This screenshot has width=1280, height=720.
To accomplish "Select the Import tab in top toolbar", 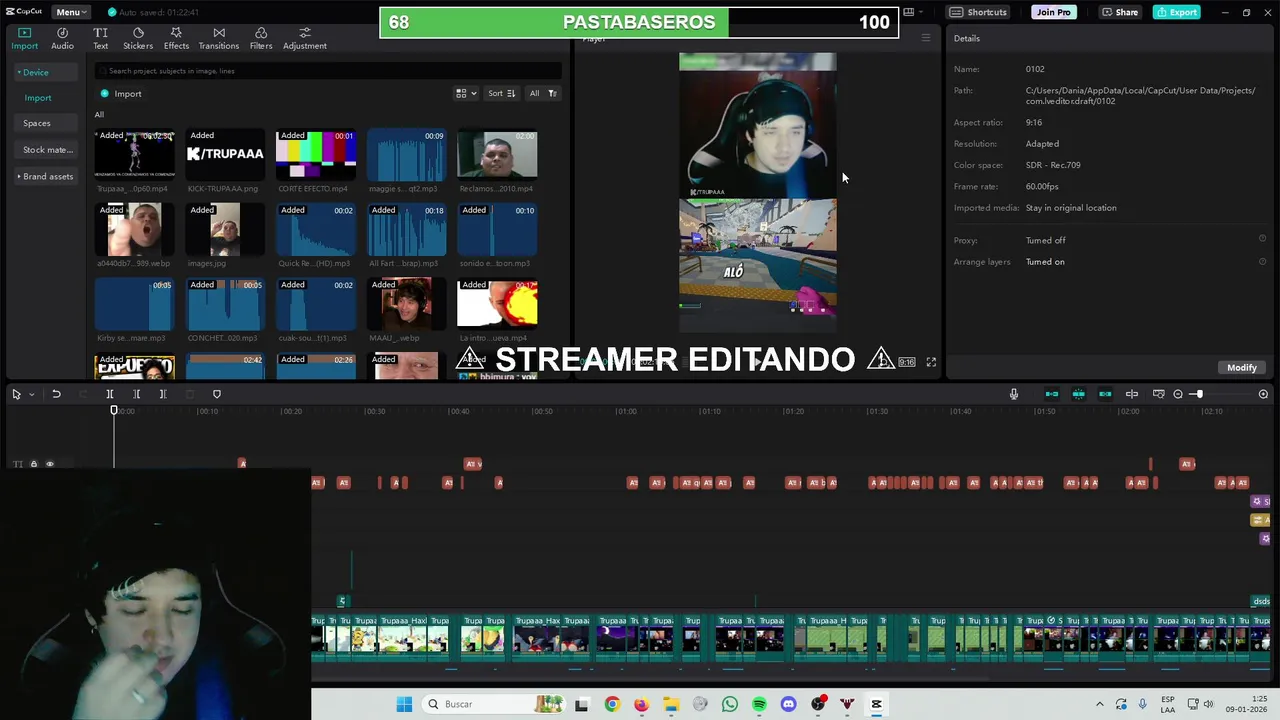I will coord(25,38).
